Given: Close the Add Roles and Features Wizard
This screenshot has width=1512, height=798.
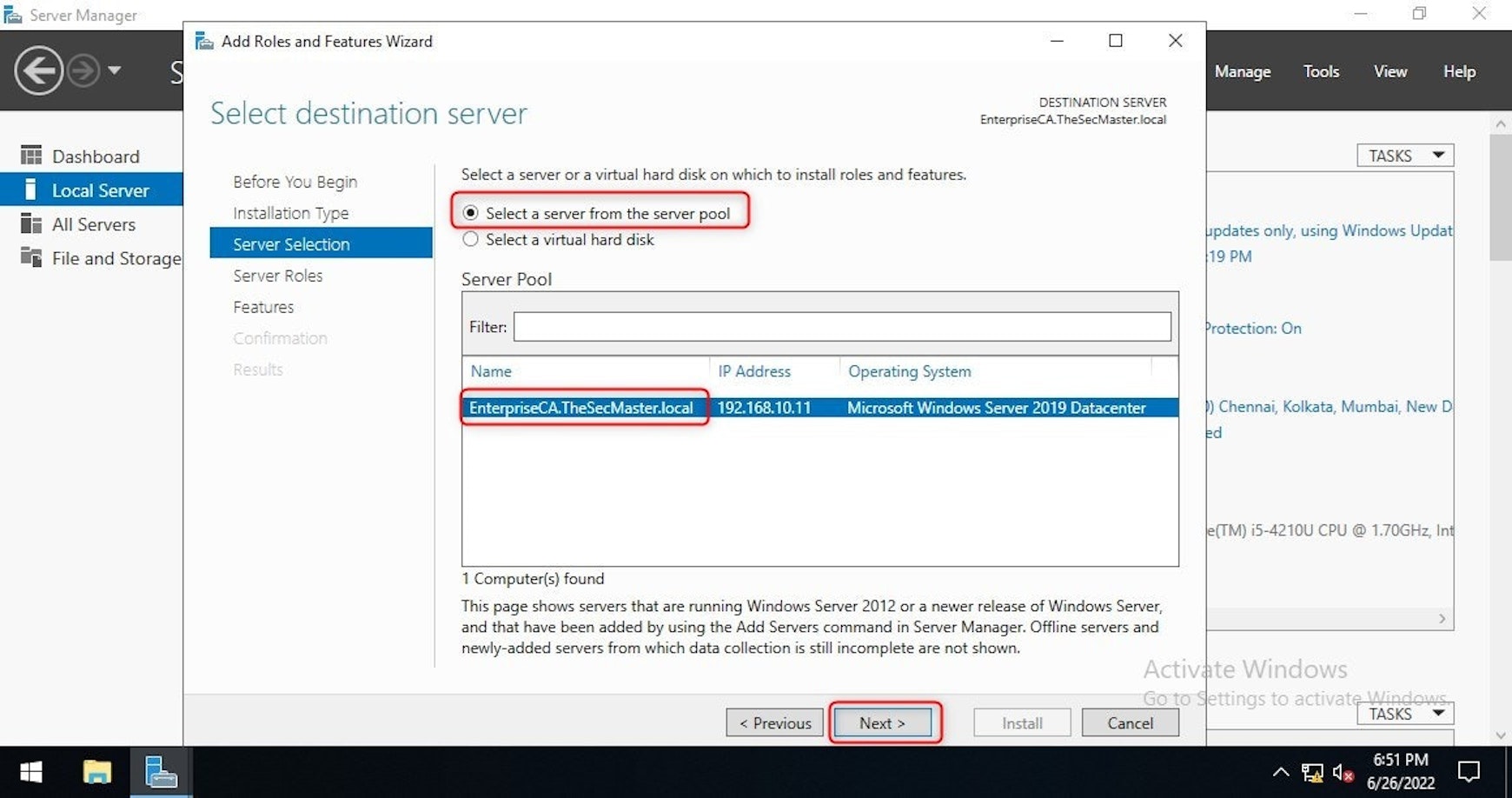Looking at the screenshot, I should [x=1175, y=41].
